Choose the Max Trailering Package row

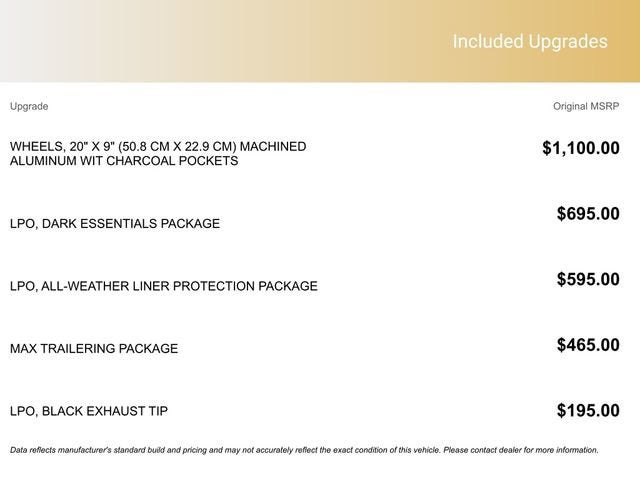point(94,349)
